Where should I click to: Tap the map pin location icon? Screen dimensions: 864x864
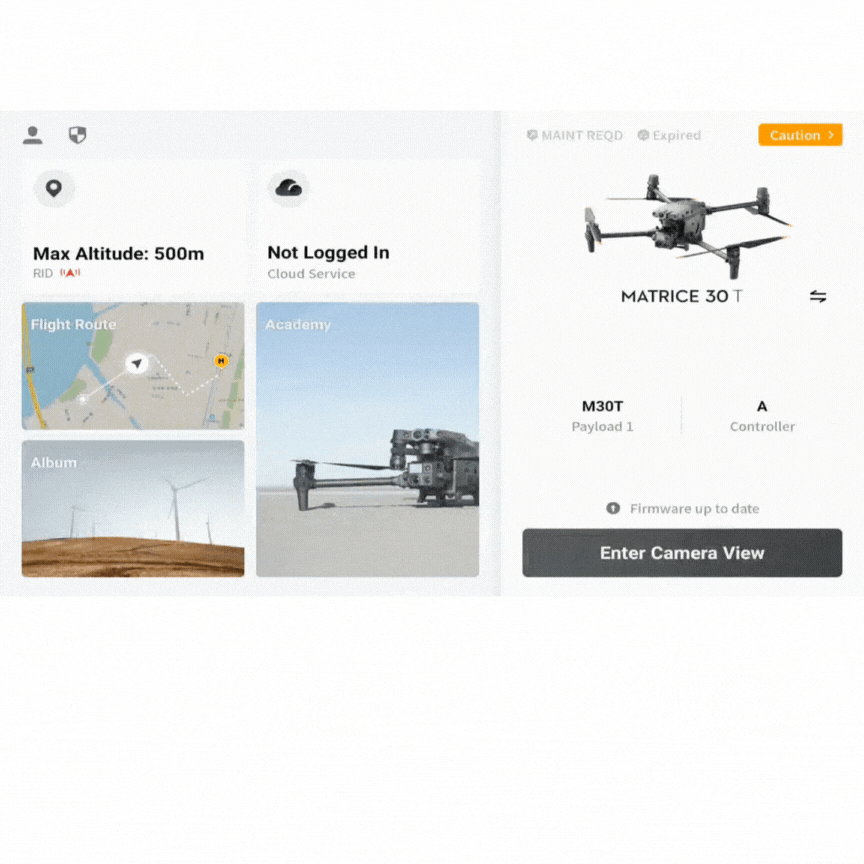pyautogui.click(x=53, y=188)
